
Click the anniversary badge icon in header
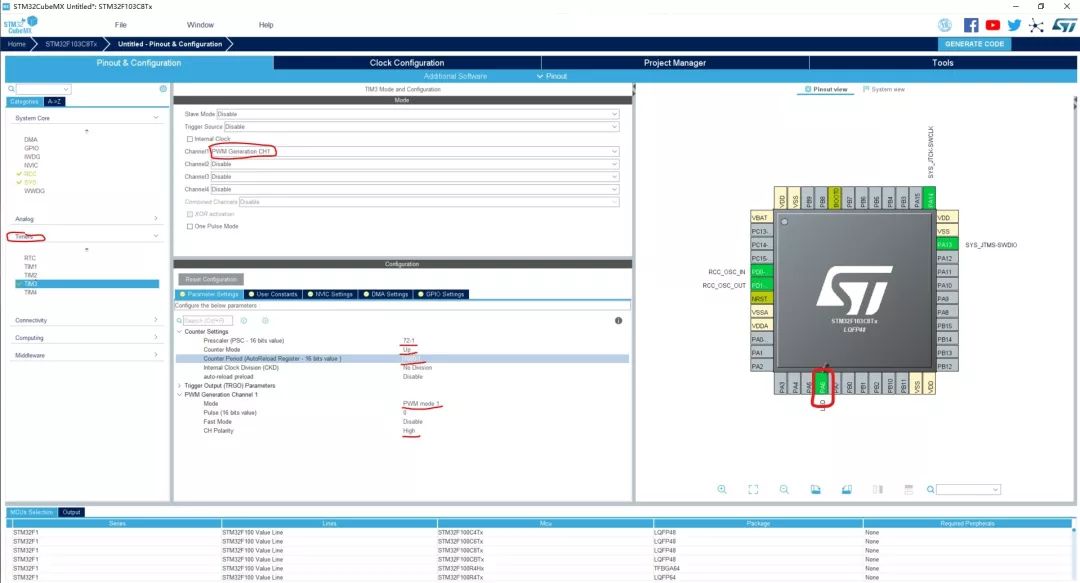(945, 25)
